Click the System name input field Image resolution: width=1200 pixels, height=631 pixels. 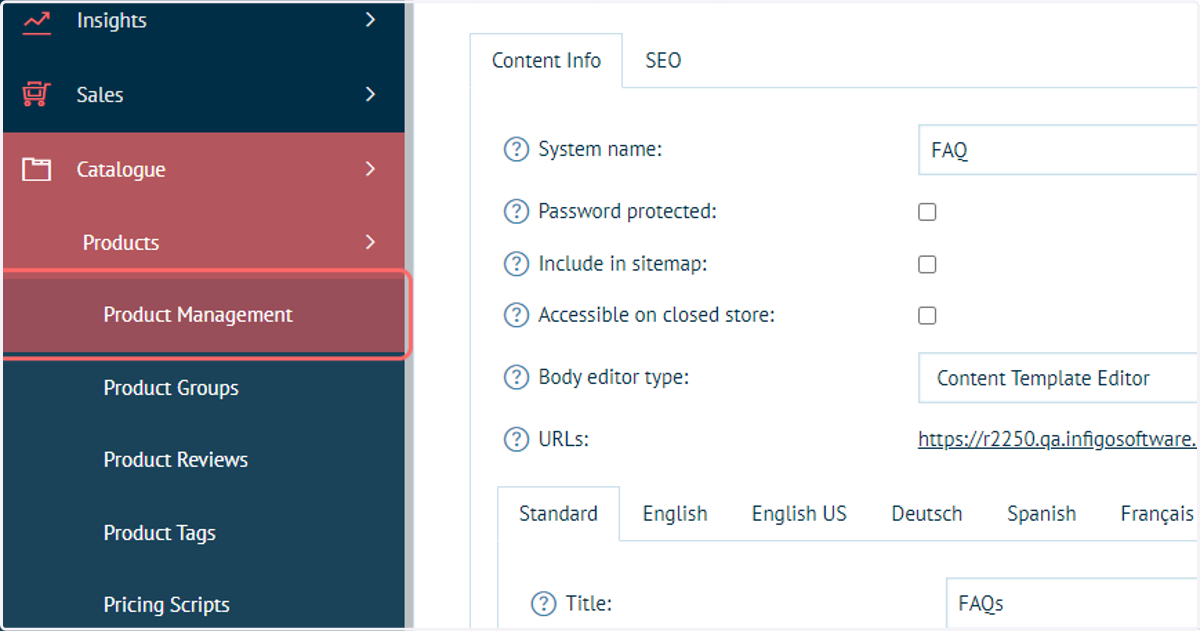(x=1058, y=151)
